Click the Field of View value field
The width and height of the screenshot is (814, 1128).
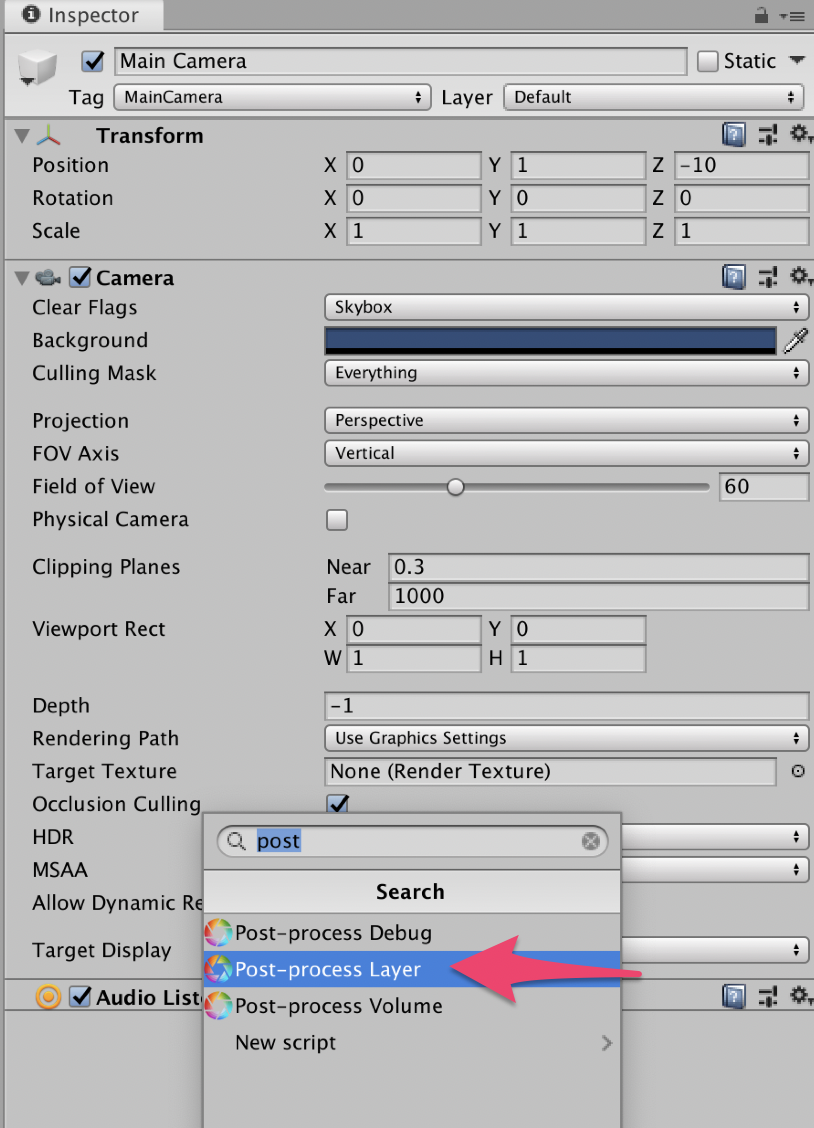pos(764,486)
